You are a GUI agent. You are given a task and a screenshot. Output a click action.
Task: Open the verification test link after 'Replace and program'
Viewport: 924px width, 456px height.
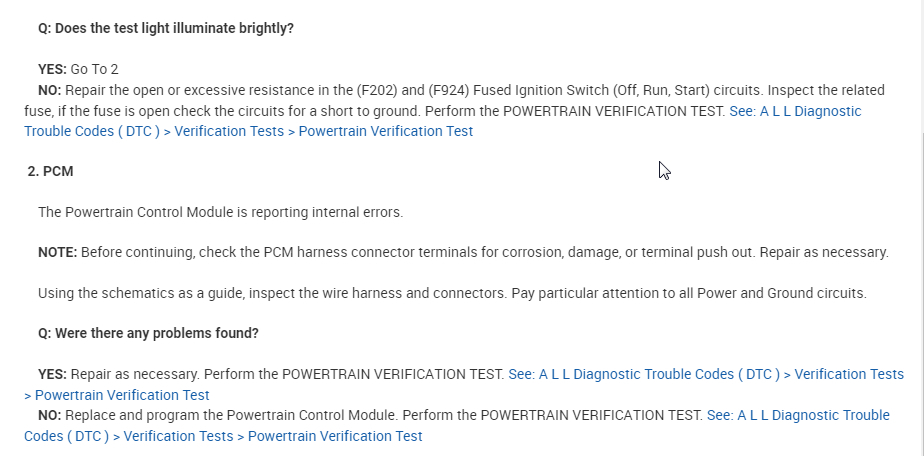coord(797,415)
